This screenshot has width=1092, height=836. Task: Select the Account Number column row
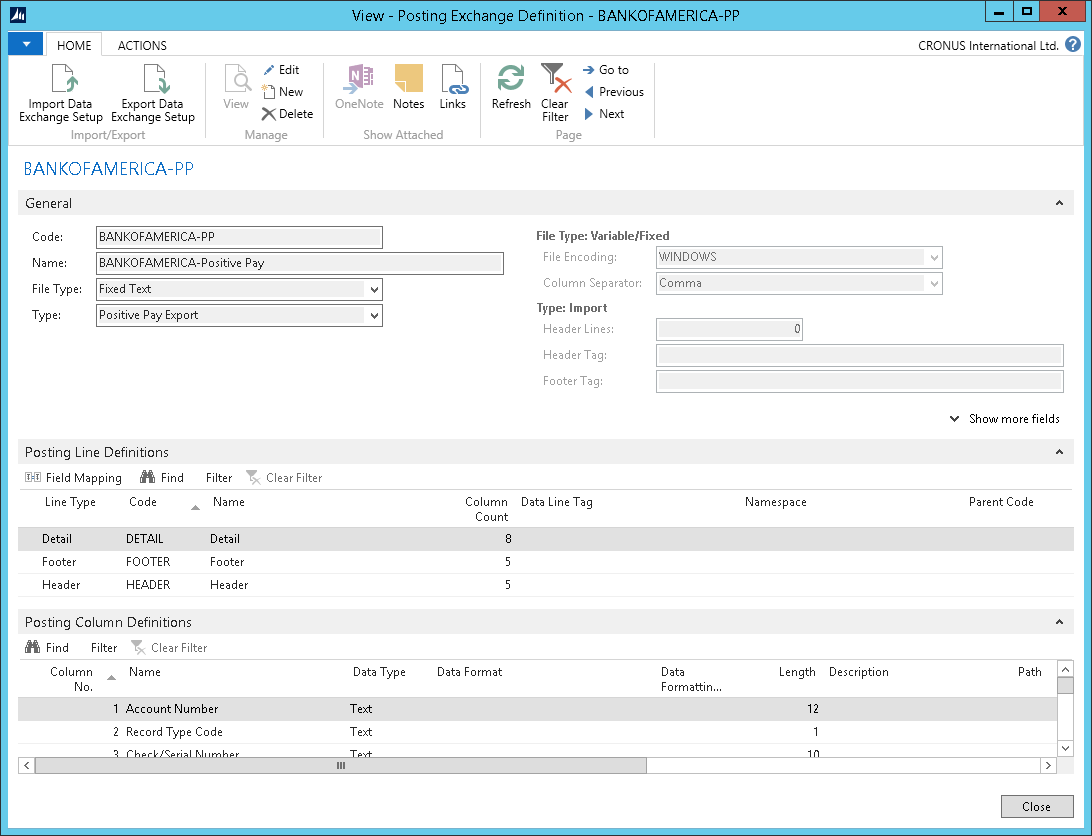(537, 709)
